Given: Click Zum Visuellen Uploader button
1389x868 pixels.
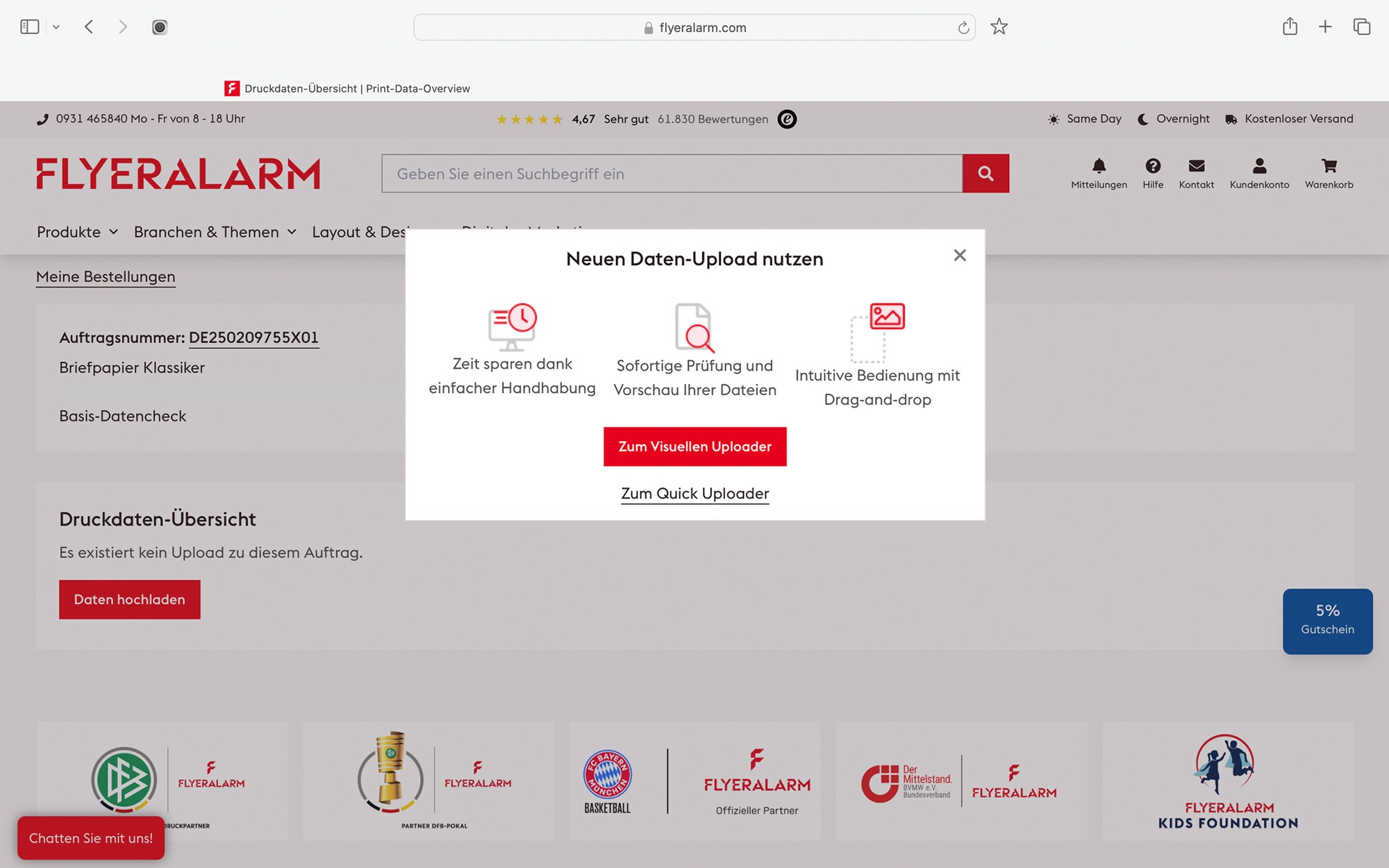Looking at the screenshot, I should click(x=694, y=446).
